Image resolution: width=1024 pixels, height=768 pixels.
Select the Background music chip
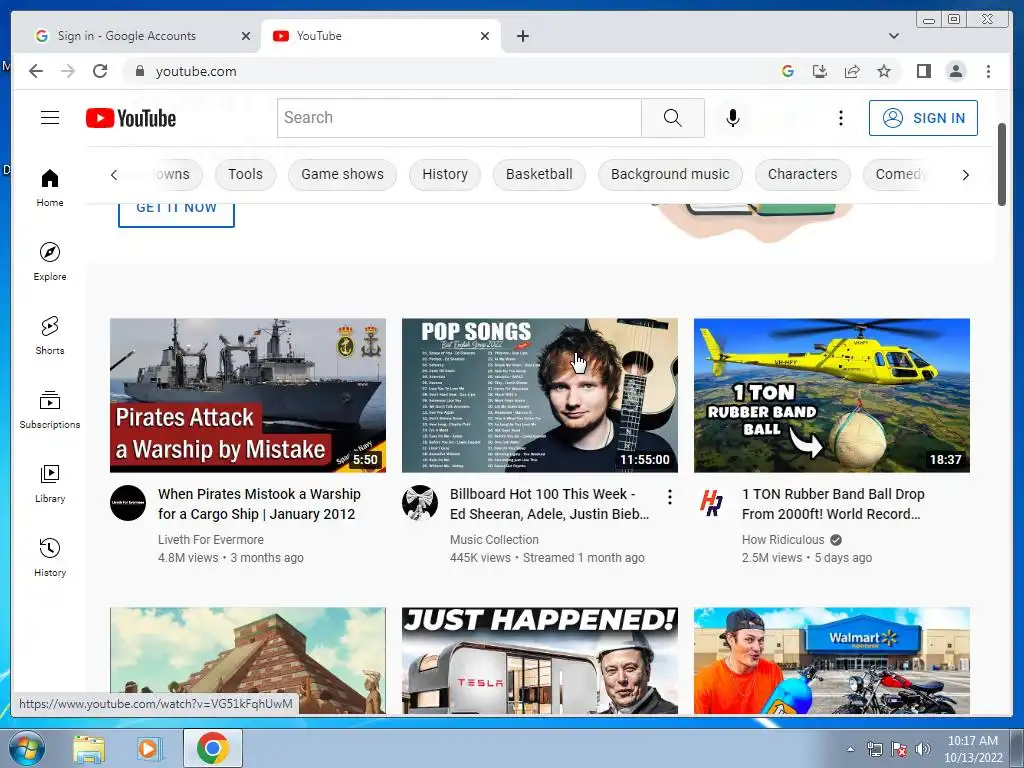(670, 174)
